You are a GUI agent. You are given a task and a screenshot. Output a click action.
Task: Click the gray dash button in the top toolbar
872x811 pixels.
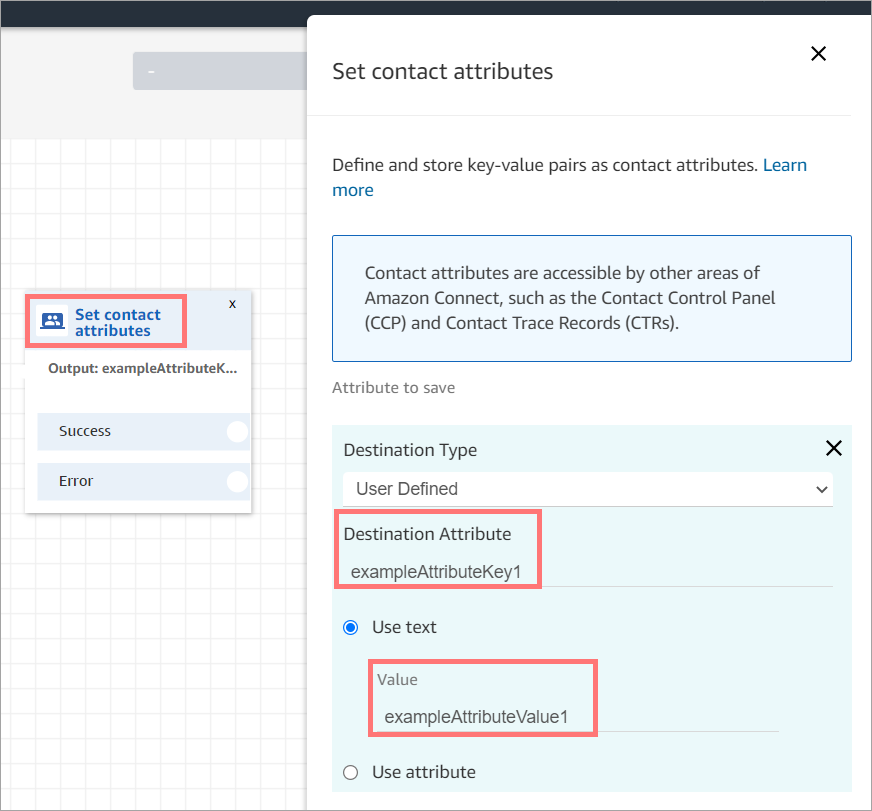(x=219, y=70)
